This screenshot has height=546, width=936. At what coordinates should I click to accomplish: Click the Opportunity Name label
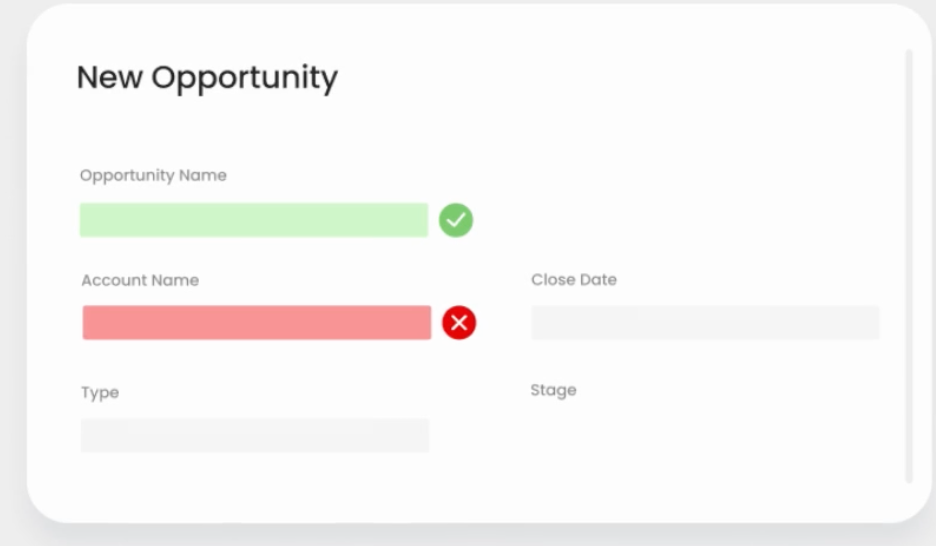153,175
